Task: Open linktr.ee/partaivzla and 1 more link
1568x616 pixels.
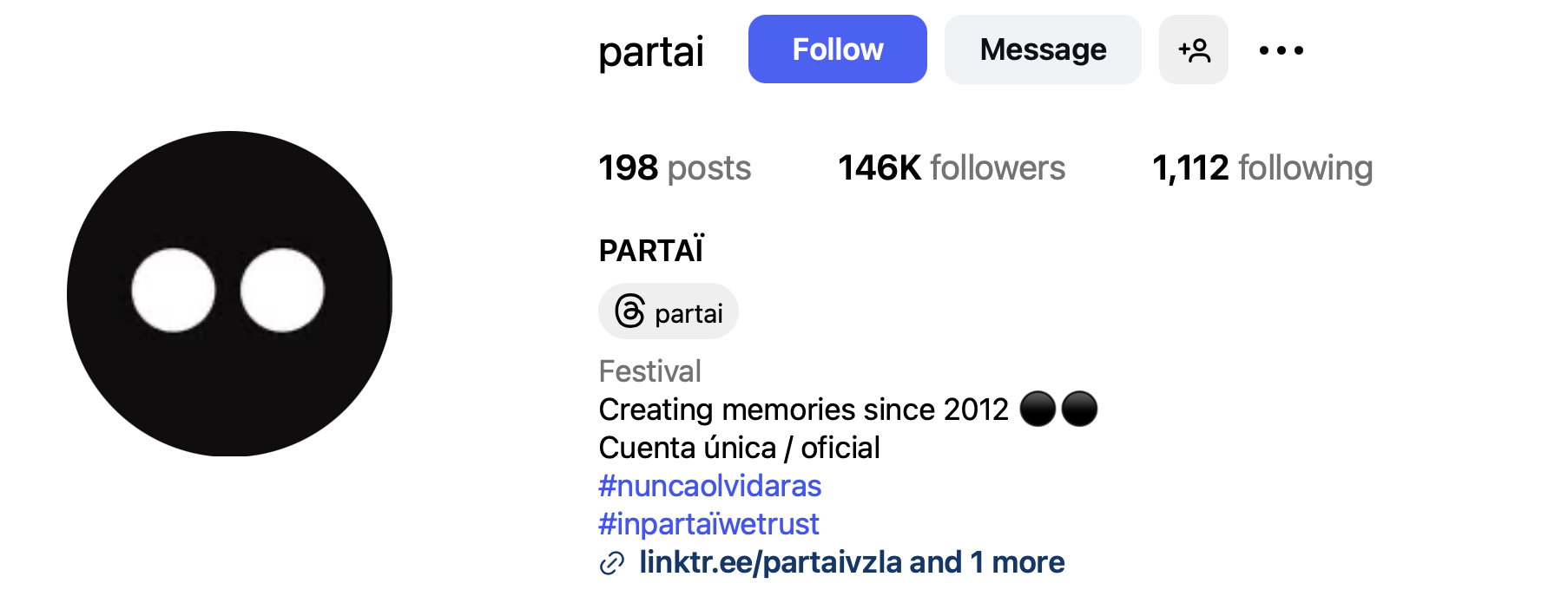Action: (852, 562)
